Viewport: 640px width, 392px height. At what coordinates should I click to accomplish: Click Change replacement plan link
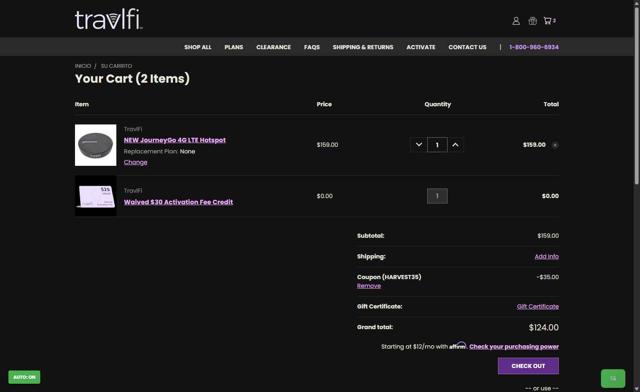136,162
